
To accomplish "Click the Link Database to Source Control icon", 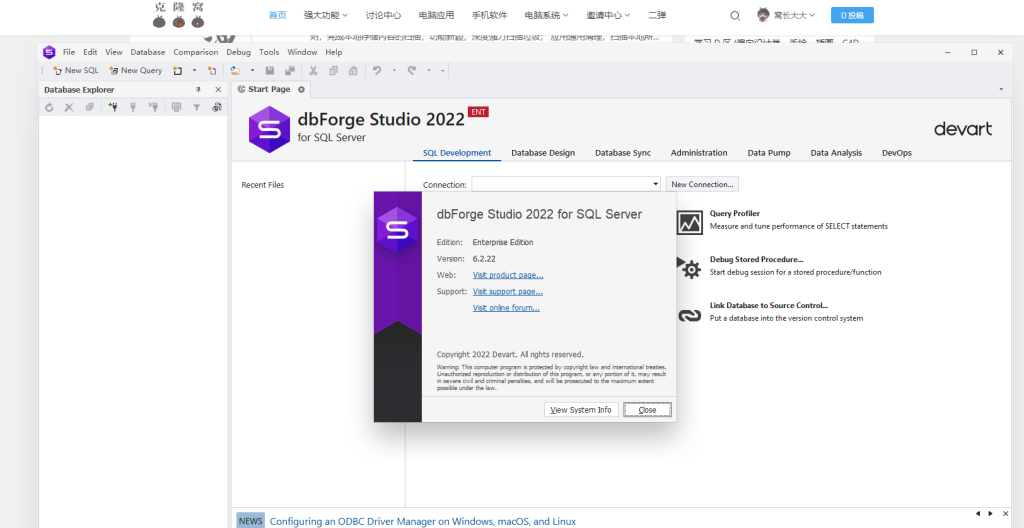I will pyautogui.click(x=689, y=315).
